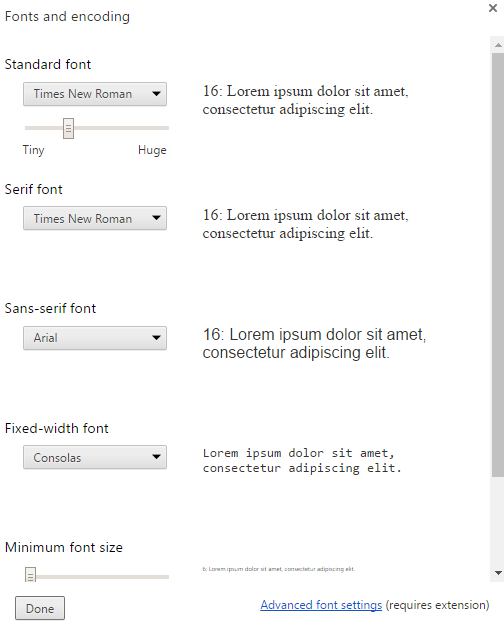Click the Minimum font size slider handle
This screenshot has height=626, width=504.
30,575
